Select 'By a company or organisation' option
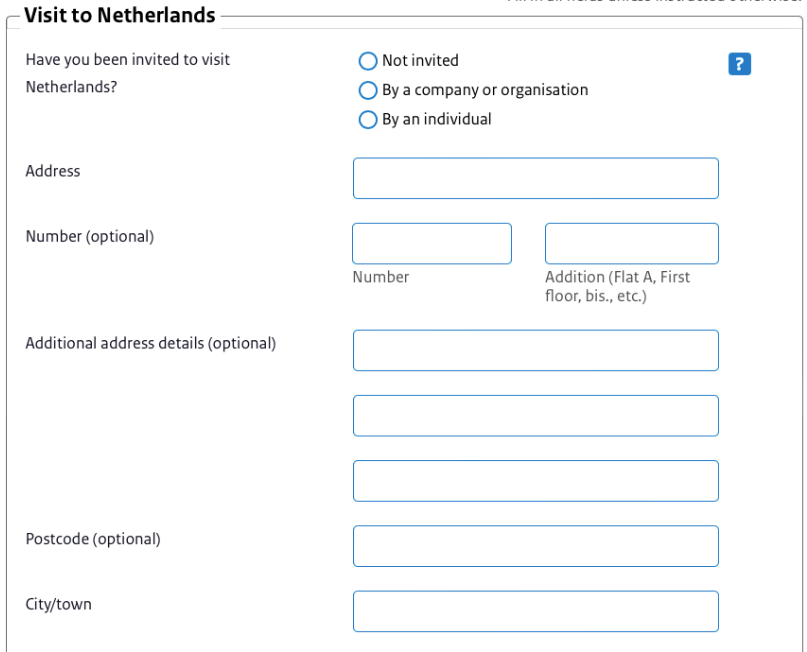 [x=368, y=90]
